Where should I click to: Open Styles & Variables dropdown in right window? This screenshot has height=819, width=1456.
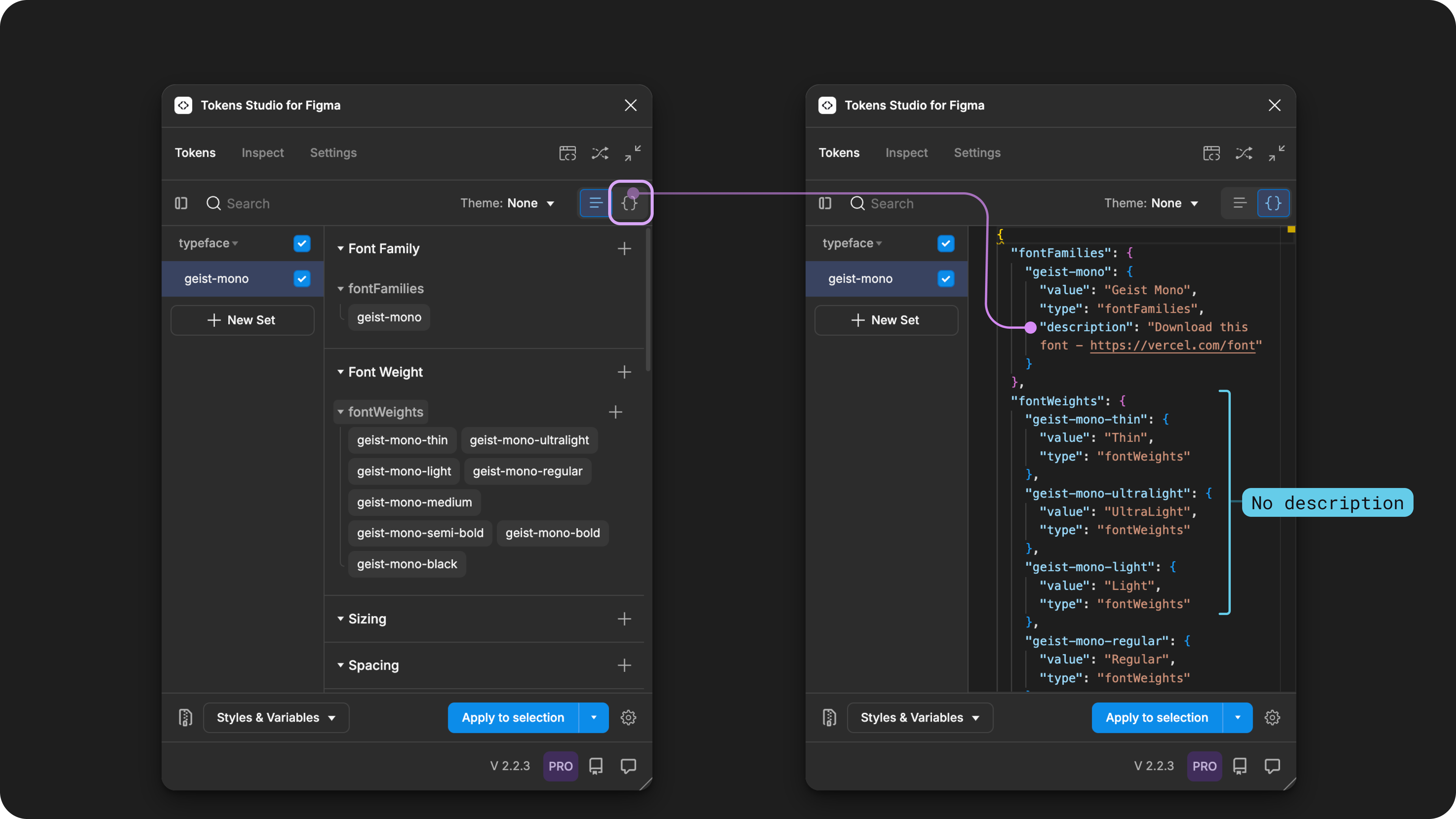click(x=919, y=717)
